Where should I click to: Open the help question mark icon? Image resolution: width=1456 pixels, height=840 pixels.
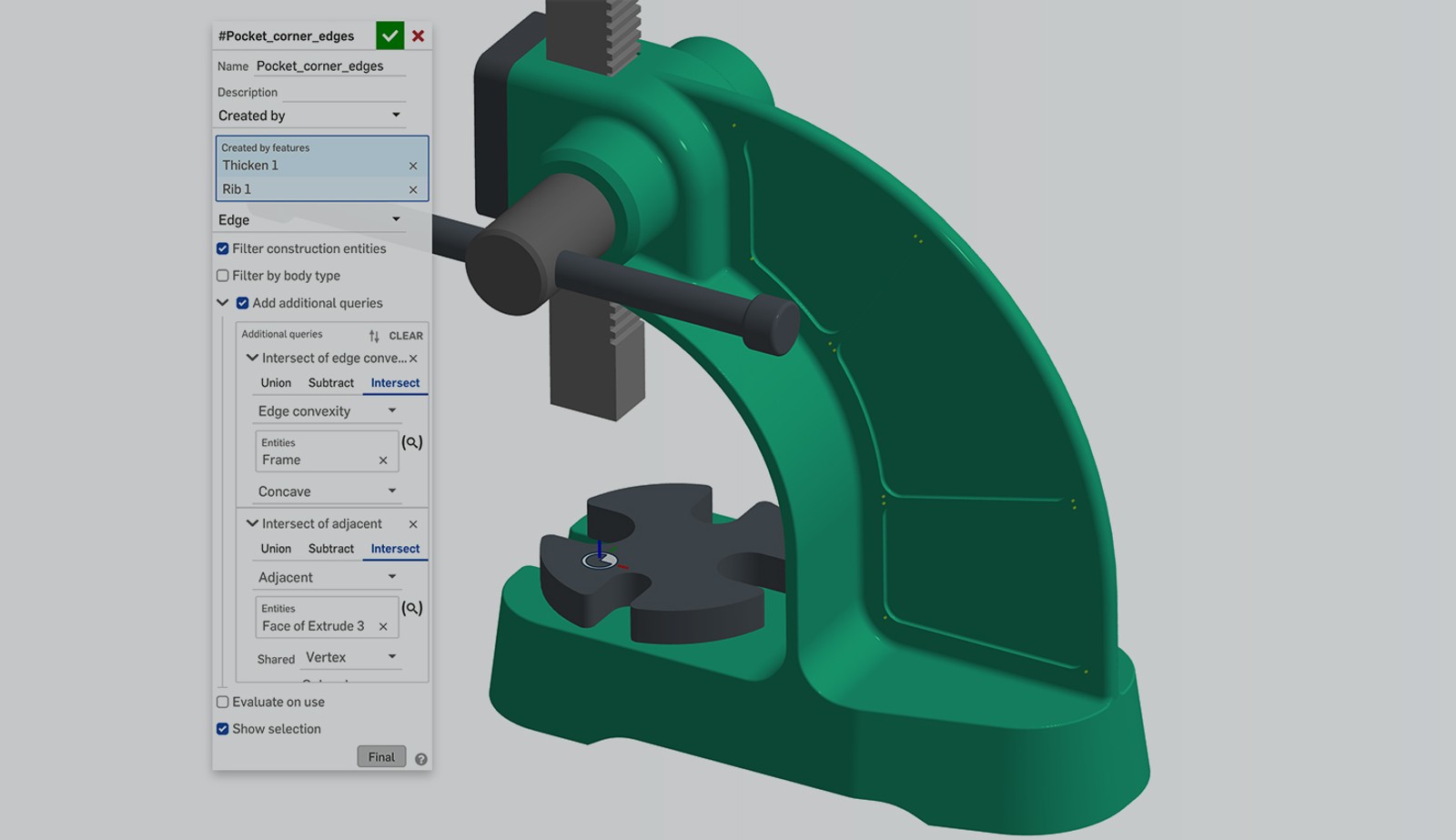pos(421,759)
